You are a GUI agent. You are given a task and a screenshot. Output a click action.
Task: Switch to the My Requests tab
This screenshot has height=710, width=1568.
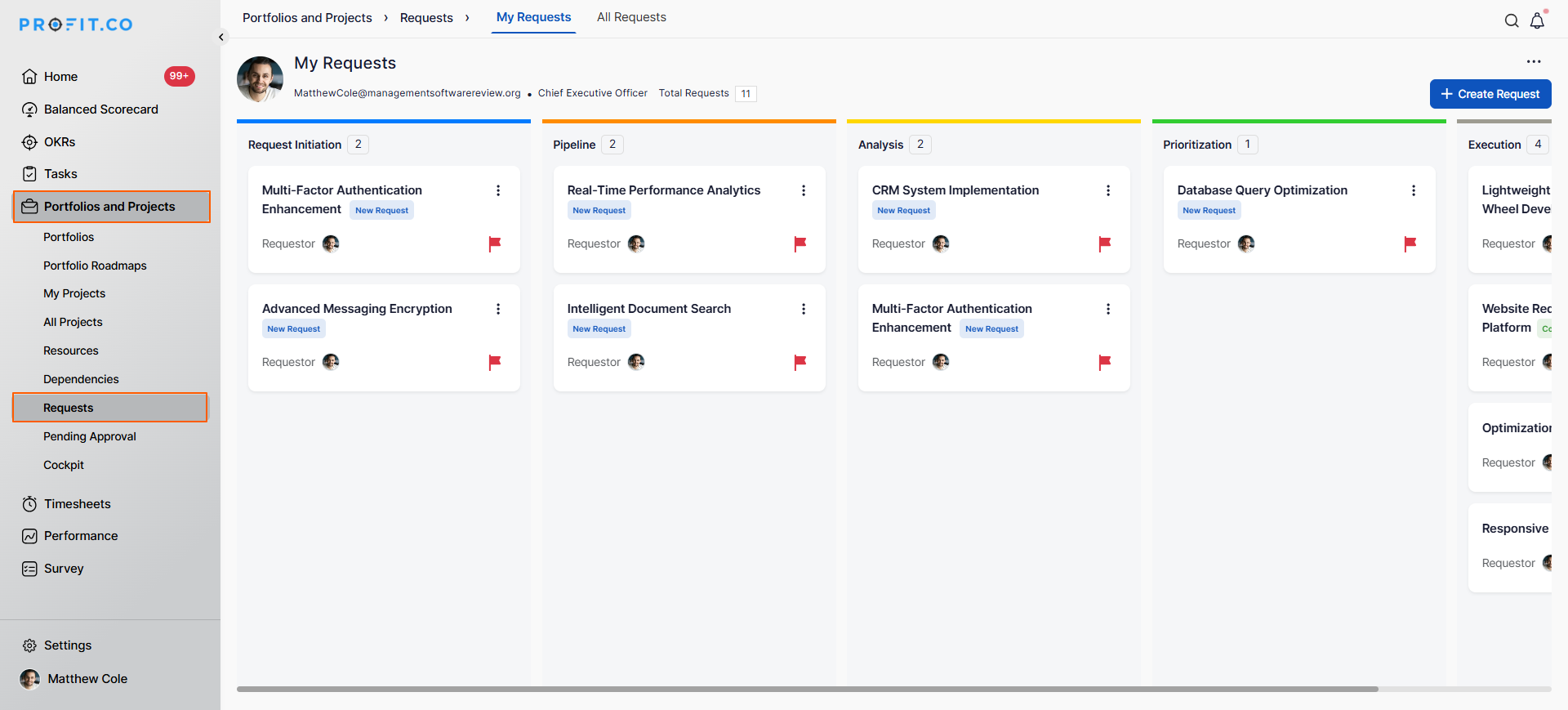click(533, 17)
